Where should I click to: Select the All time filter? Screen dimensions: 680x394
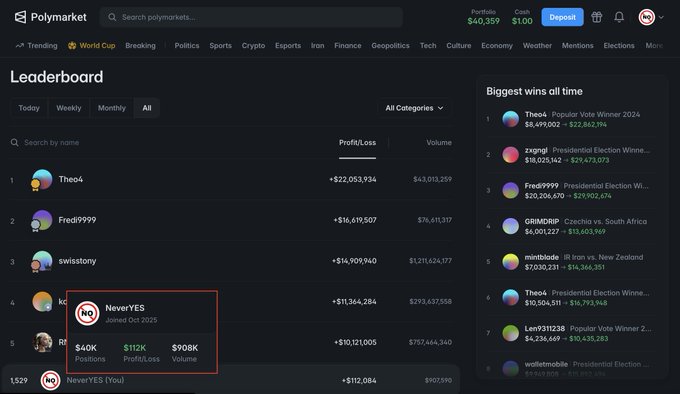pyautogui.click(x=147, y=108)
